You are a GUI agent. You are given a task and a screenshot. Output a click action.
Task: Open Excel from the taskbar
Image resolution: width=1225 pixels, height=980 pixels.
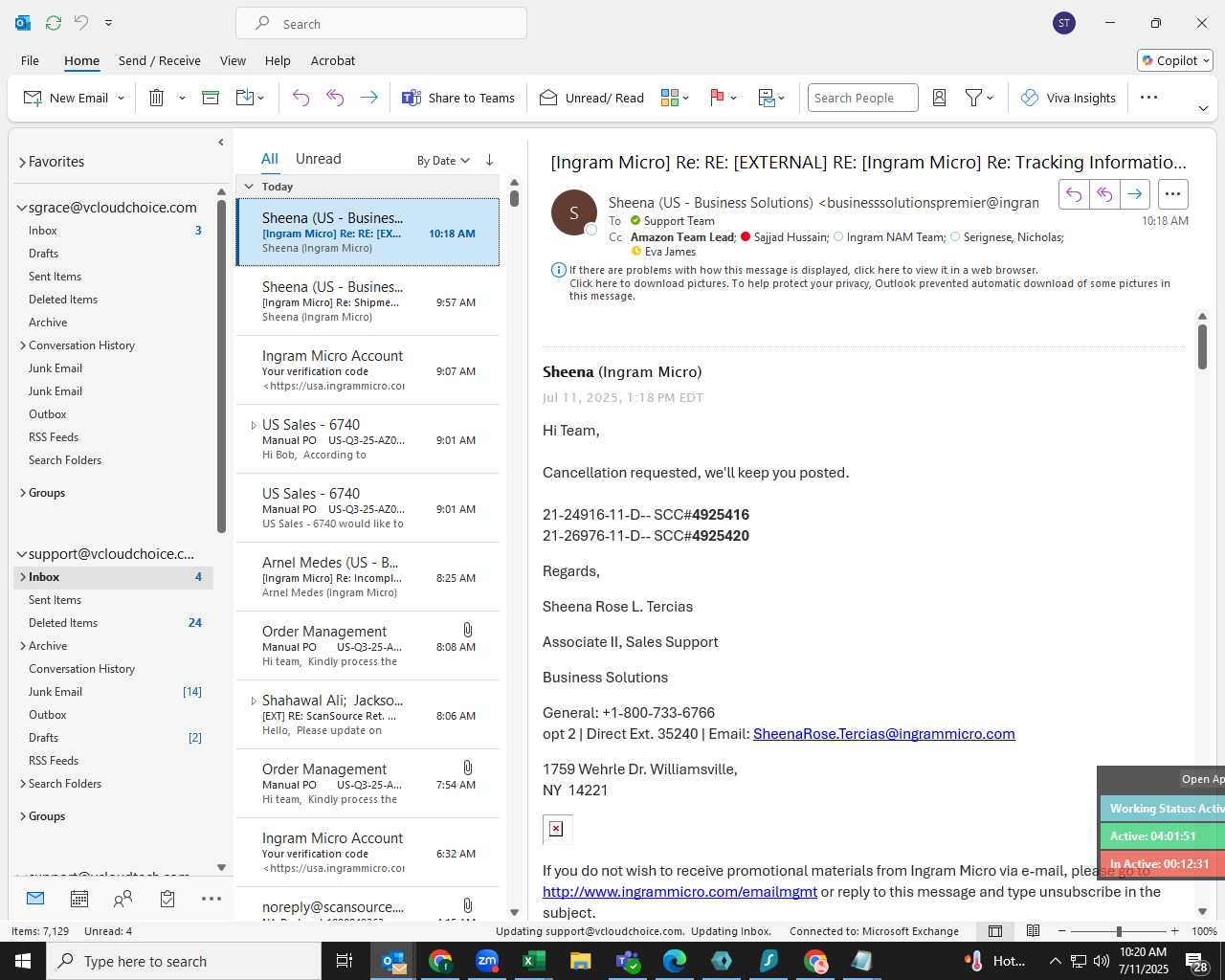[x=533, y=961]
